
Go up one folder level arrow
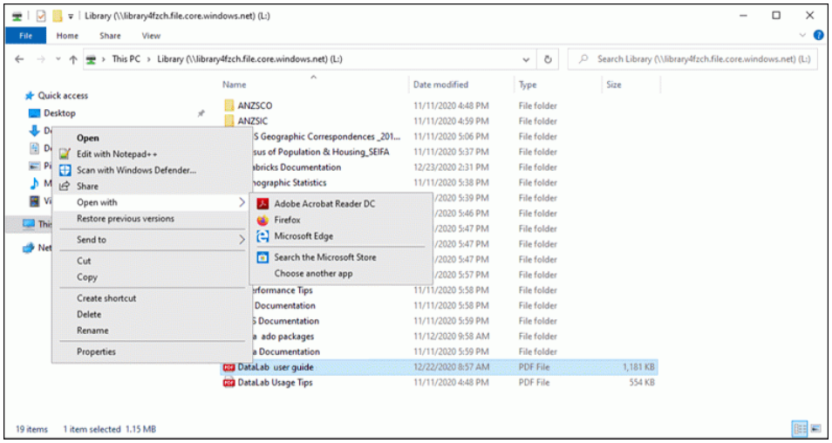click(x=73, y=59)
